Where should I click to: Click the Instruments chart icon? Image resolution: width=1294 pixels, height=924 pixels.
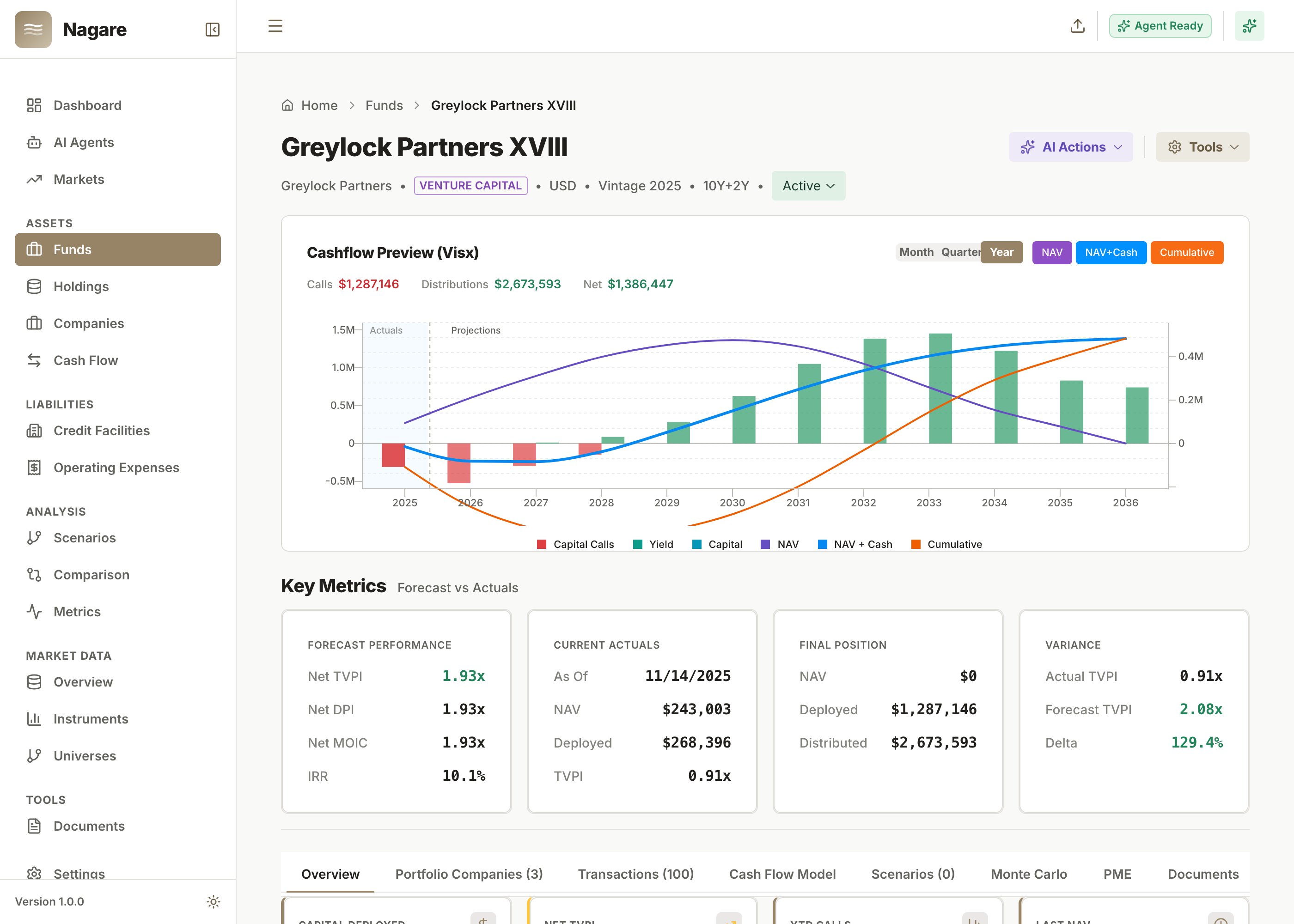[x=34, y=718]
